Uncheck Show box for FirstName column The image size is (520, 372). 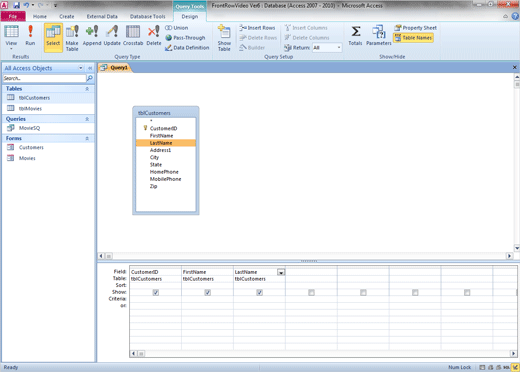207,292
